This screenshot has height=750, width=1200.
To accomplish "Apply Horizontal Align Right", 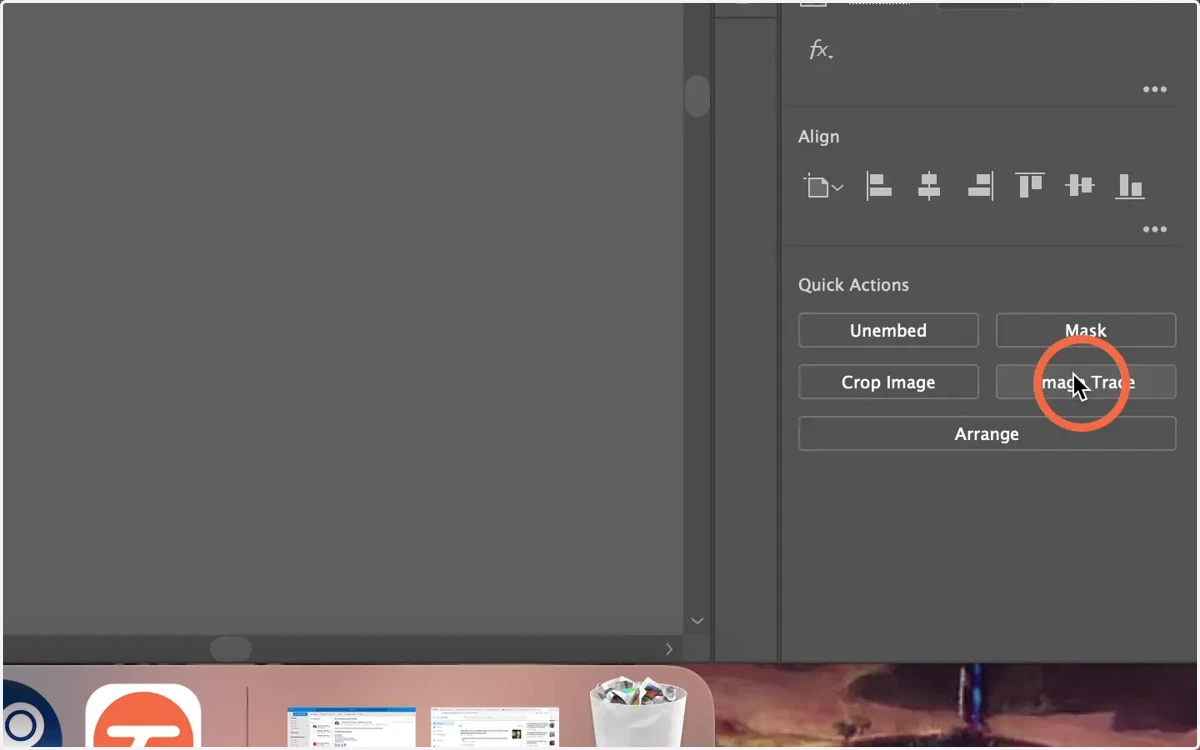I will tap(980, 186).
